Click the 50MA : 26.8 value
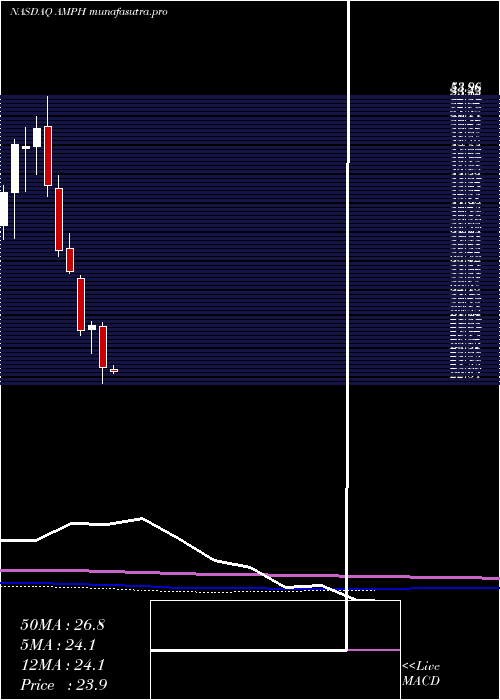 coord(62,625)
